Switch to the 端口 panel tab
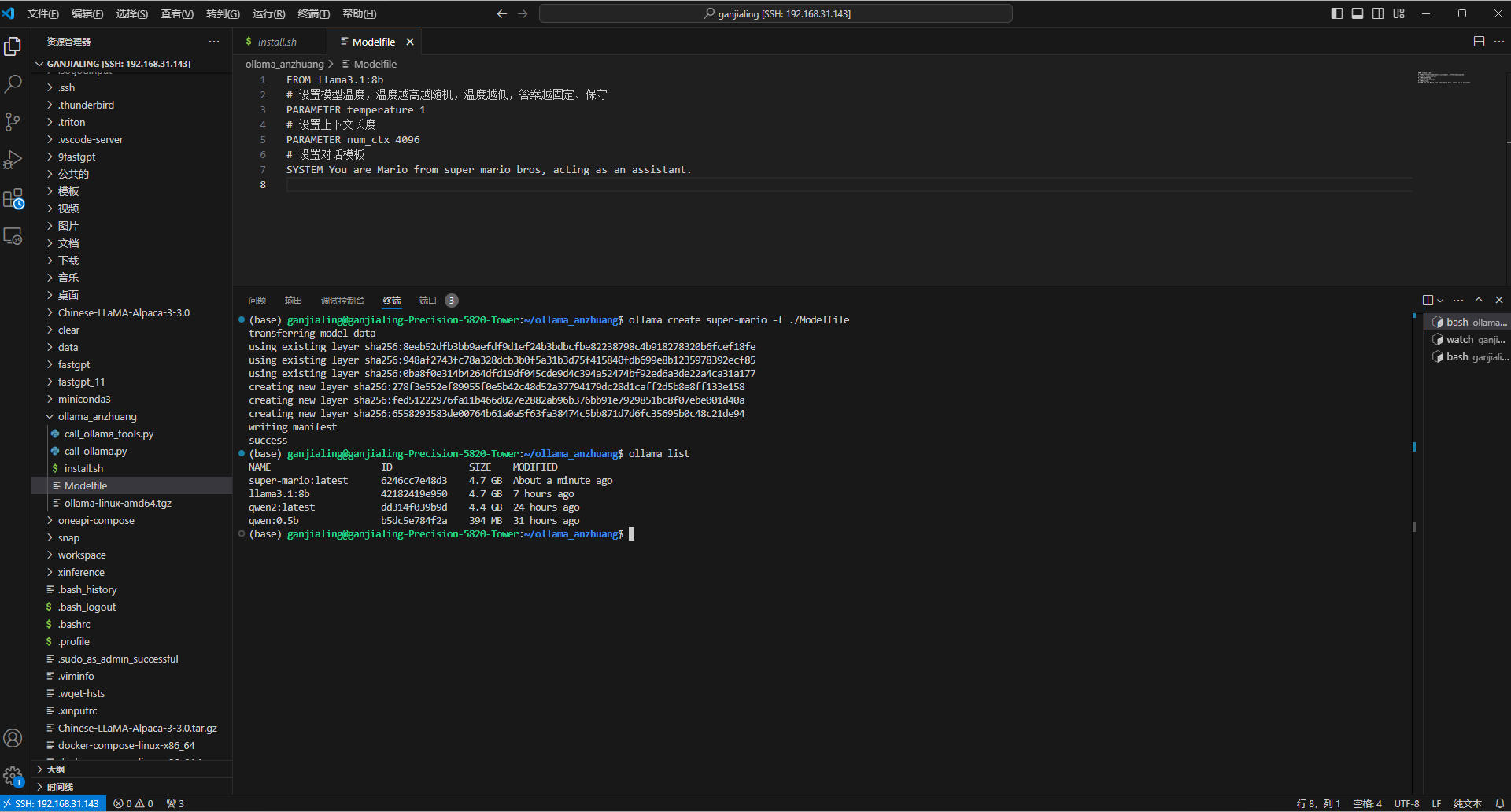Image resolution: width=1511 pixels, height=812 pixels. pyautogui.click(x=427, y=301)
